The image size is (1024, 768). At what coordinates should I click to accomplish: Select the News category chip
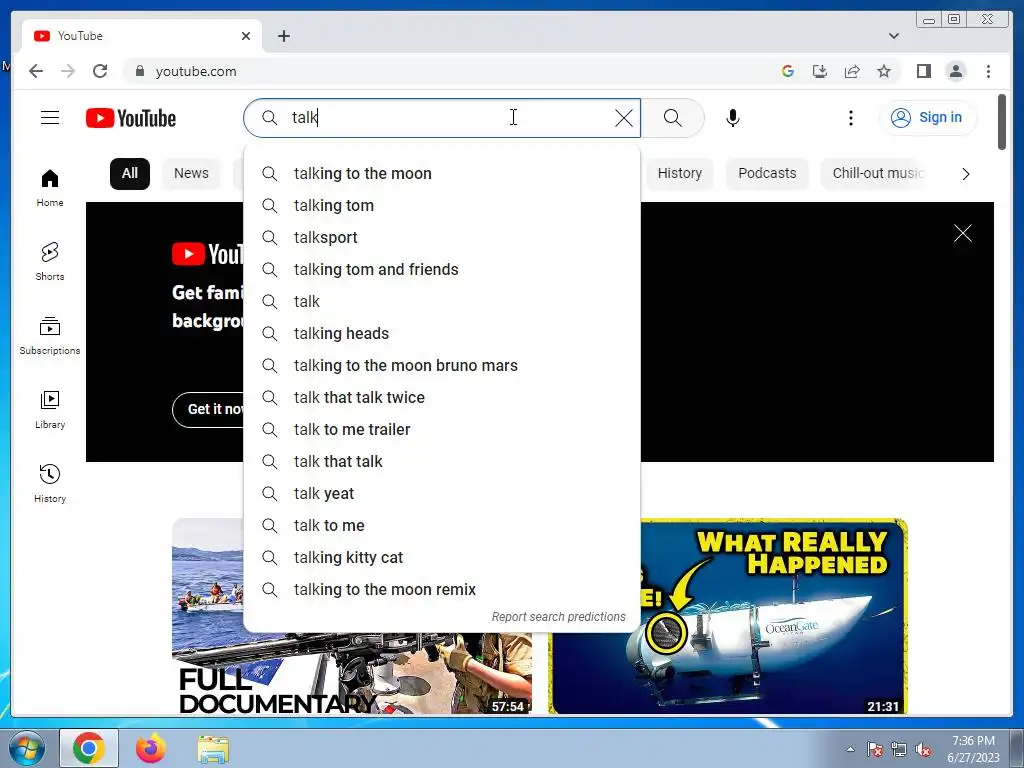pos(191,174)
